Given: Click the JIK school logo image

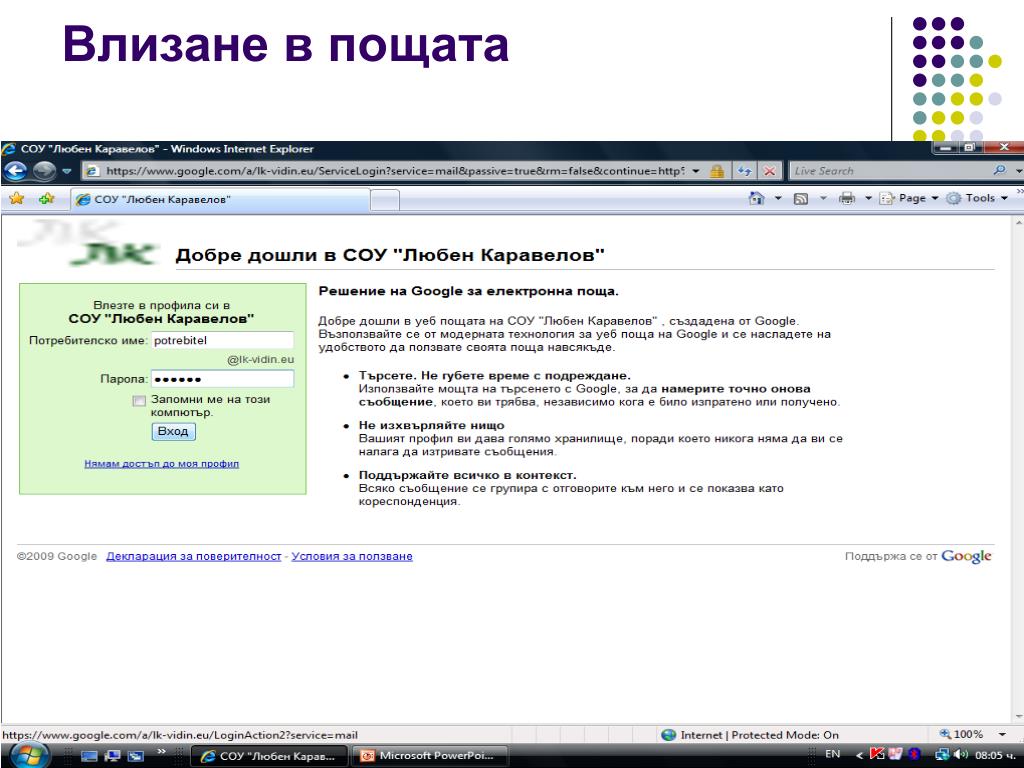Looking at the screenshot, I should click(x=89, y=243).
